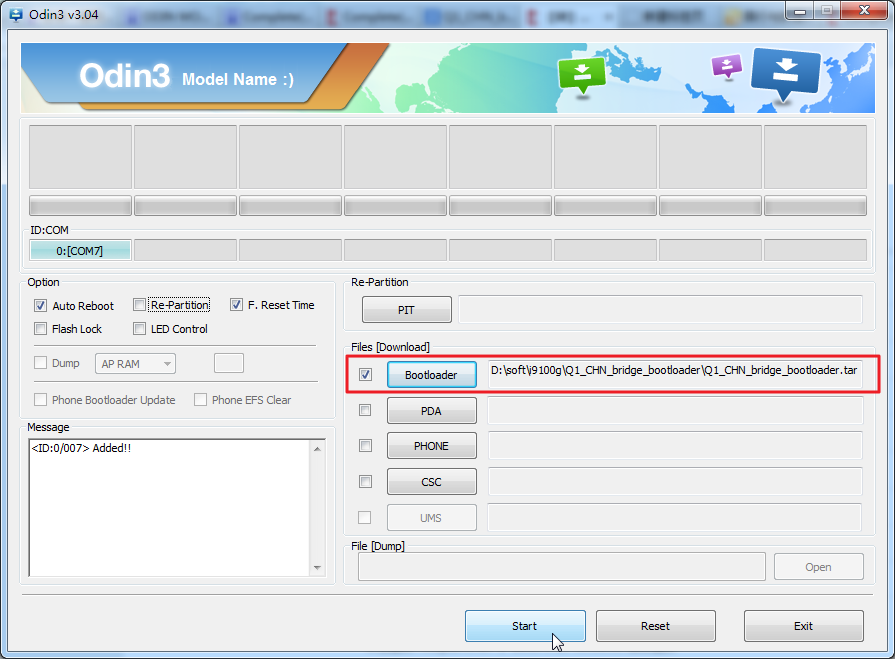The image size is (895, 659).
Task: Click the message log scroll down arrow
Action: 317,568
